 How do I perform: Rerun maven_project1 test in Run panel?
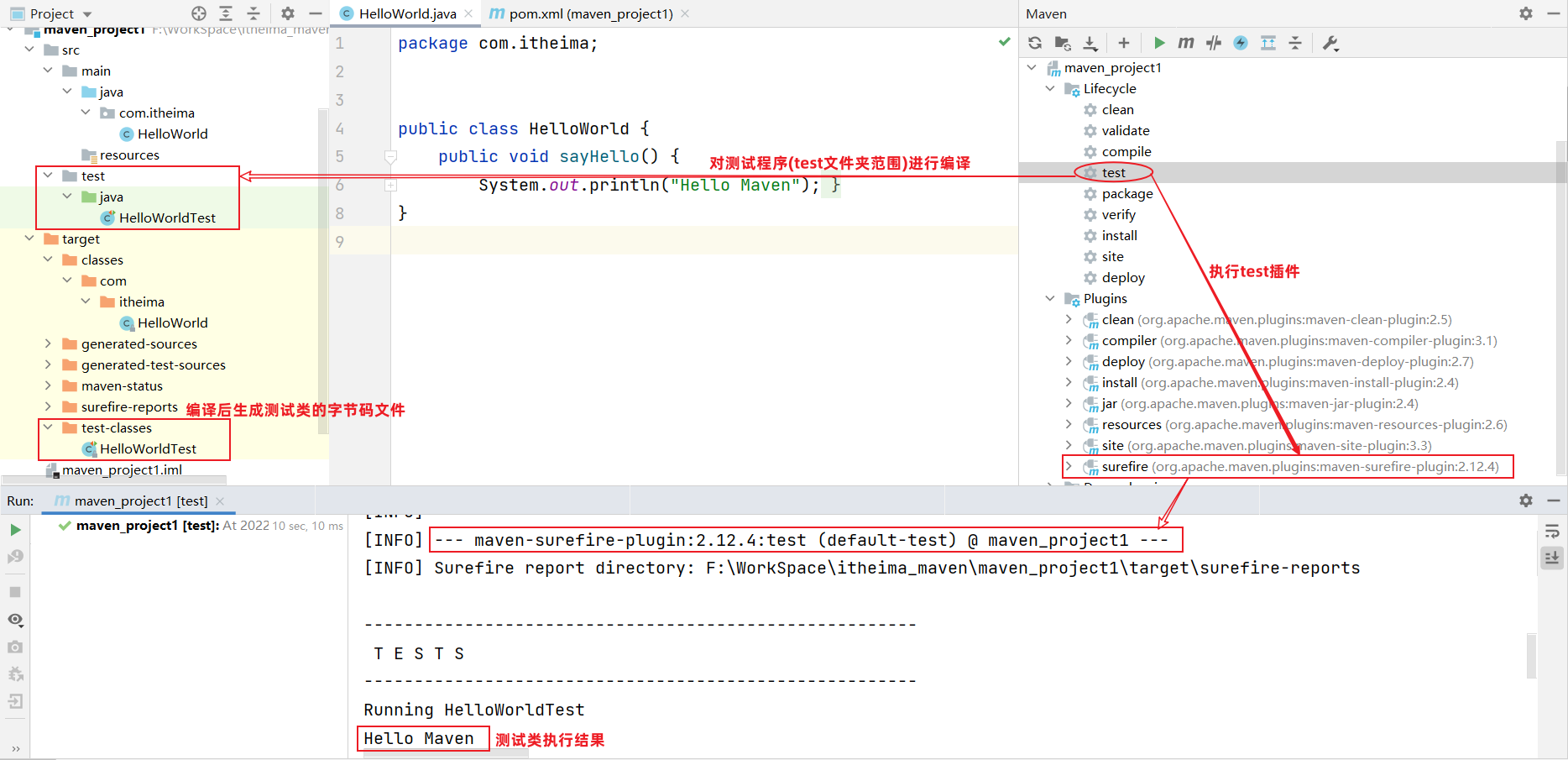coord(15,530)
